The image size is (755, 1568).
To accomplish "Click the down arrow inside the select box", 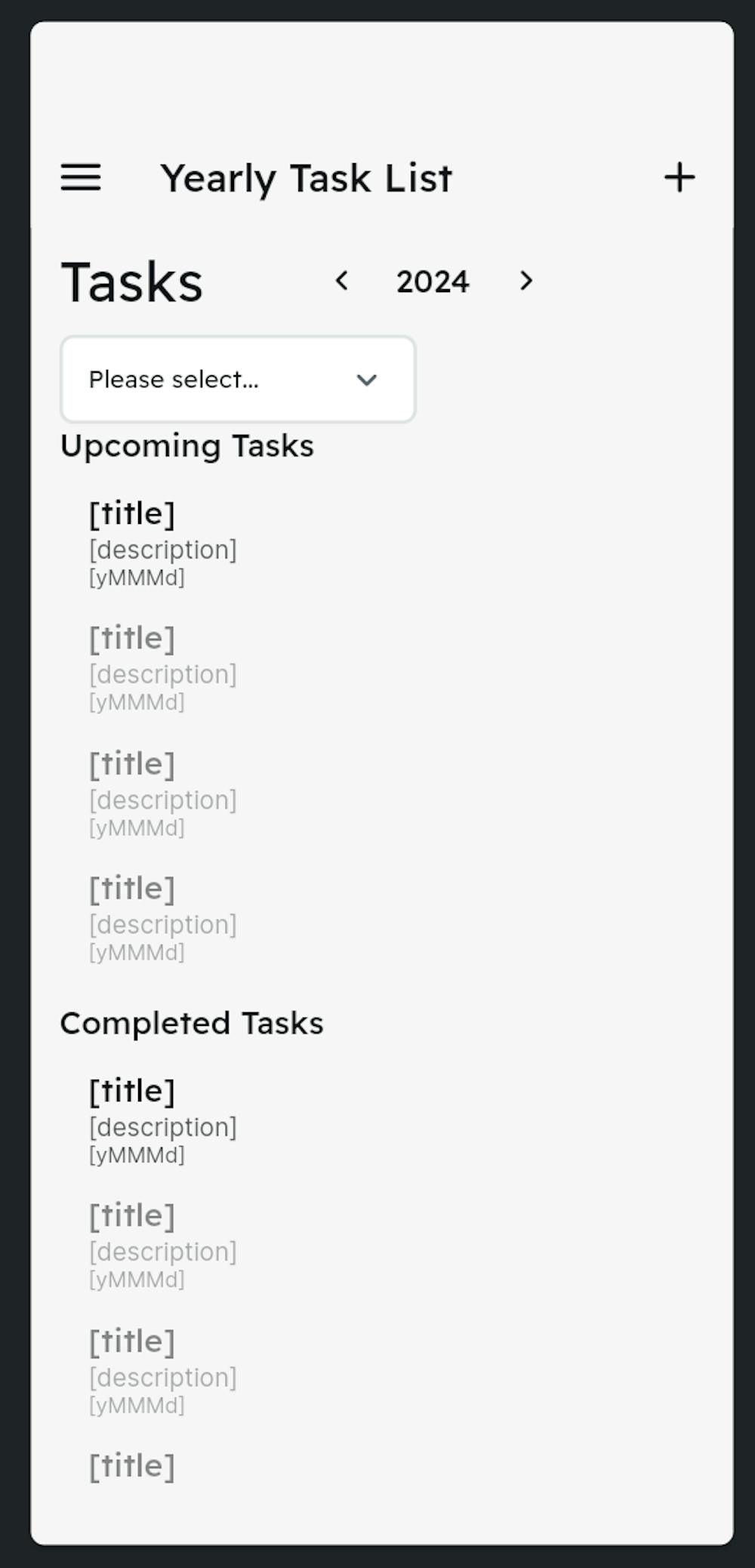I will 367,380.
